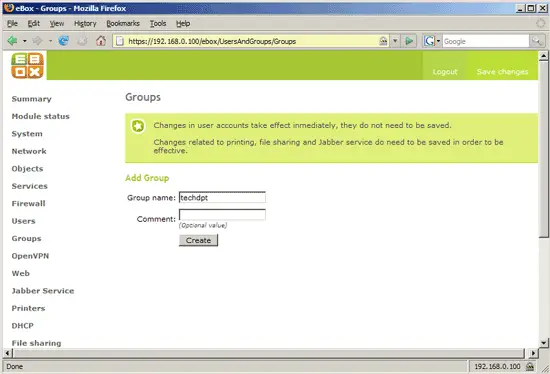
Task: Focus the Group name field
Action: 222,198
